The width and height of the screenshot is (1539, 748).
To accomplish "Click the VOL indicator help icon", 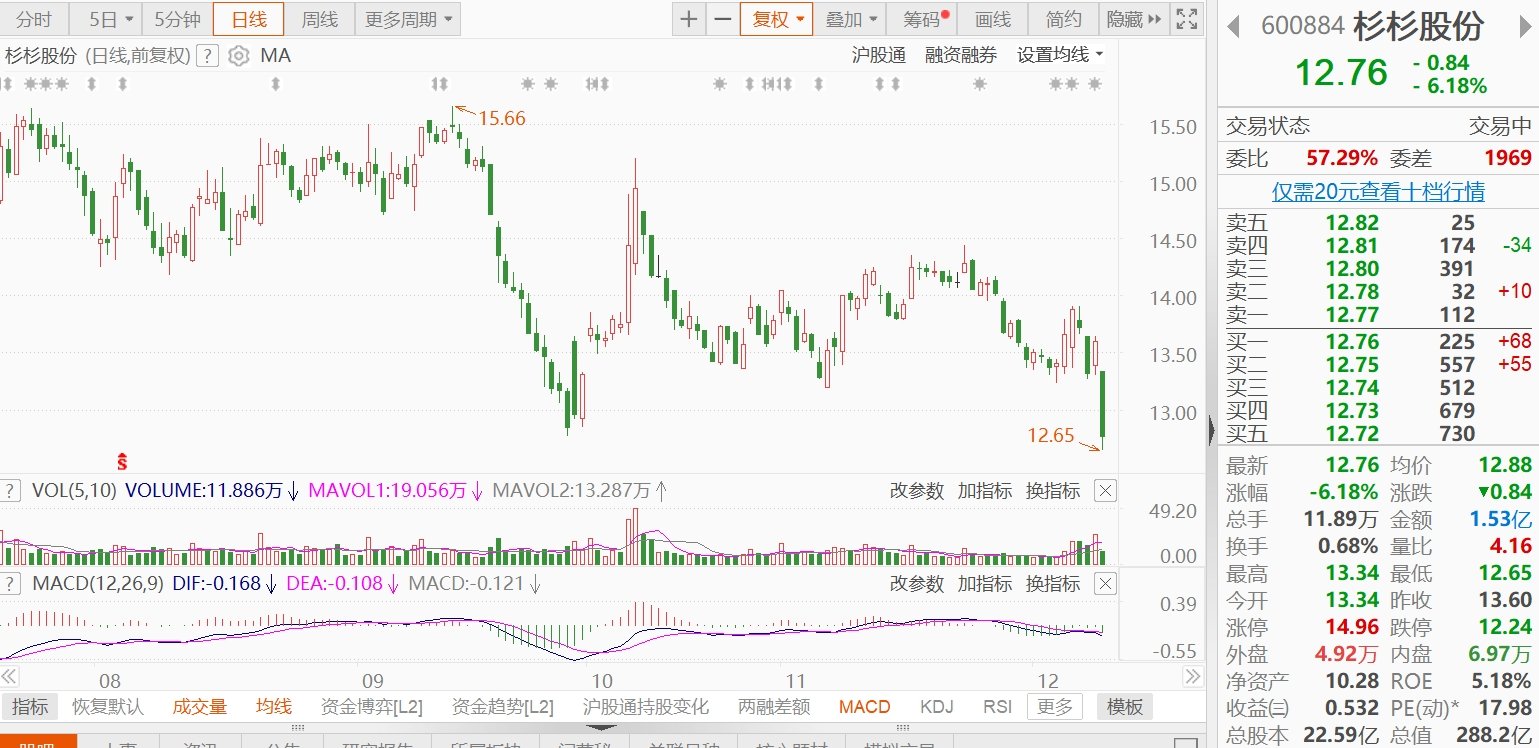I will (x=11, y=490).
